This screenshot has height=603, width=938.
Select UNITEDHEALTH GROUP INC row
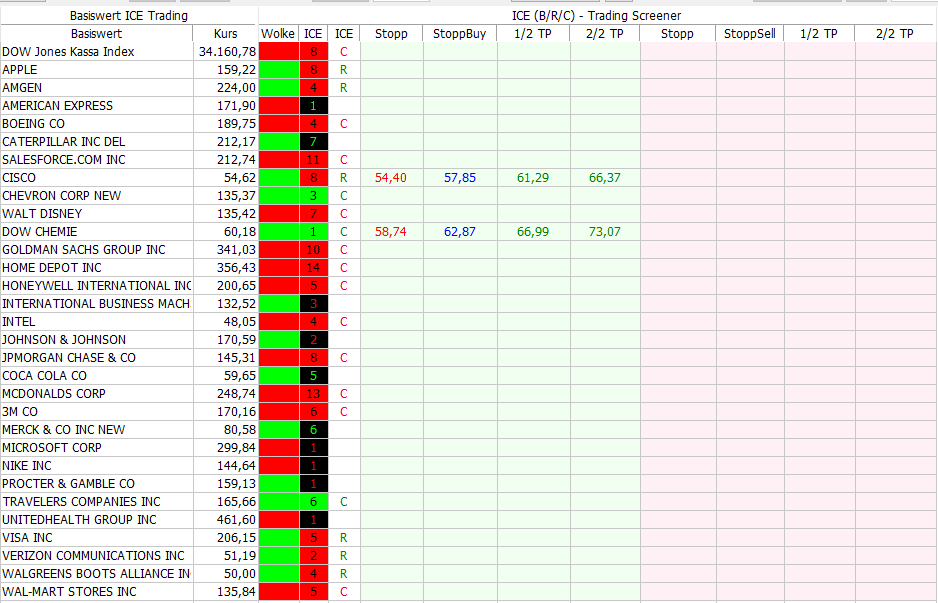79,519
